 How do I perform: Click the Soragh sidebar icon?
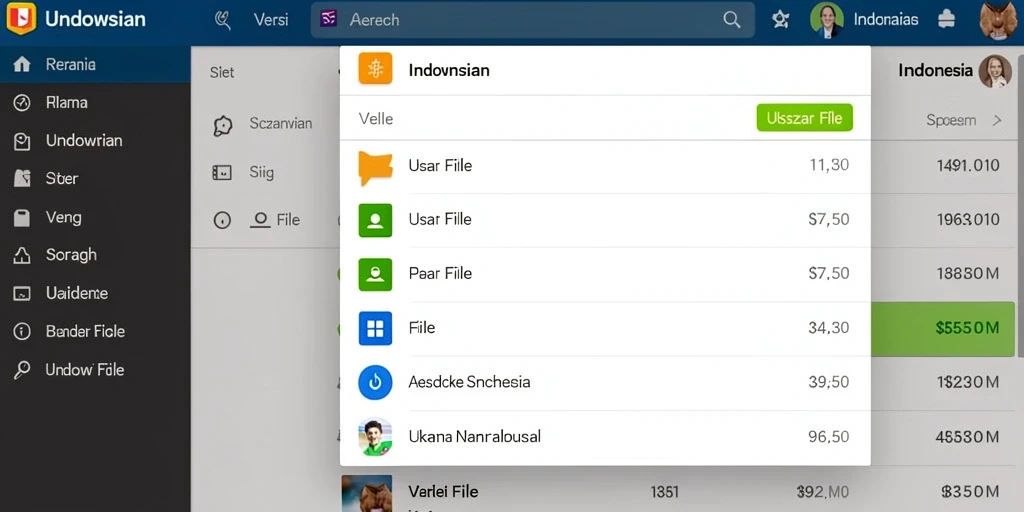22,255
